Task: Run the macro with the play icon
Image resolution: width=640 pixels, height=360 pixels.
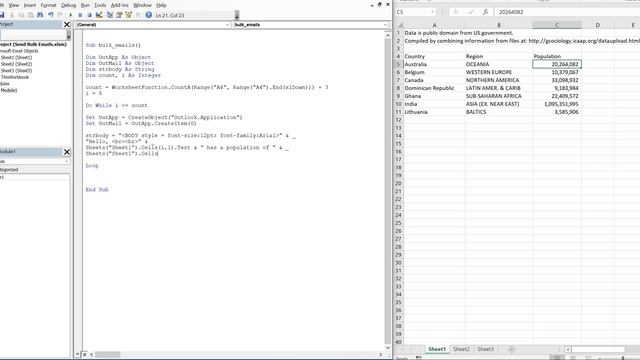Action: click(x=71, y=15)
